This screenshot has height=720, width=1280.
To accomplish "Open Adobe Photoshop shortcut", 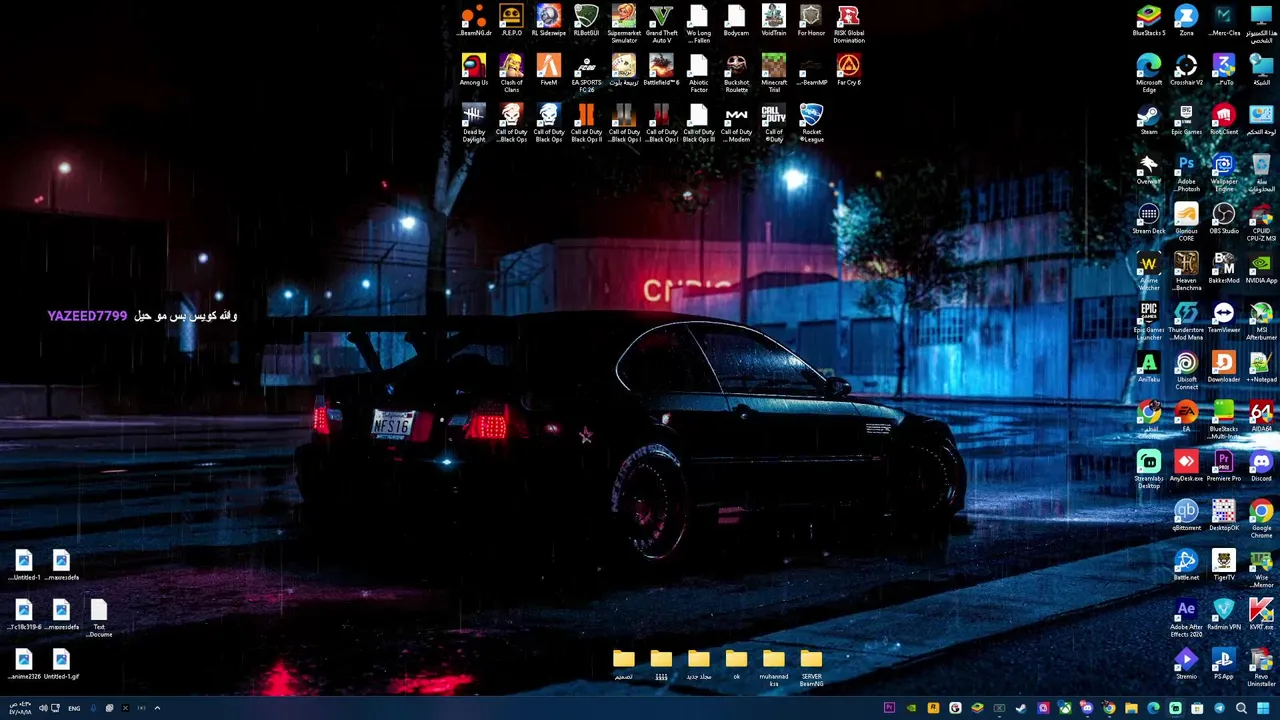I will pyautogui.click(x=1186, y=172).
